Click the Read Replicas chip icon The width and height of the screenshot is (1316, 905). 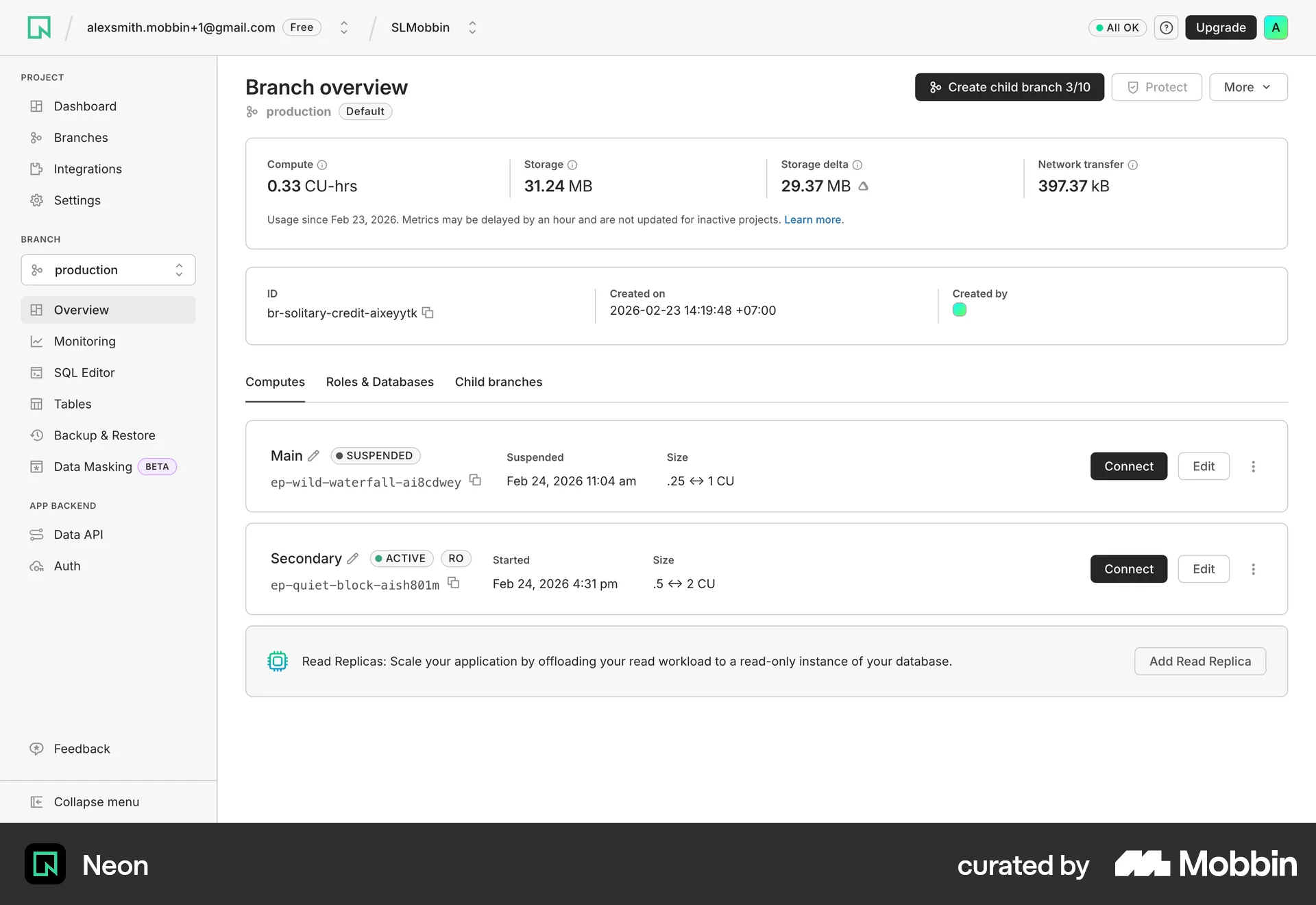(x=277, y=661)
